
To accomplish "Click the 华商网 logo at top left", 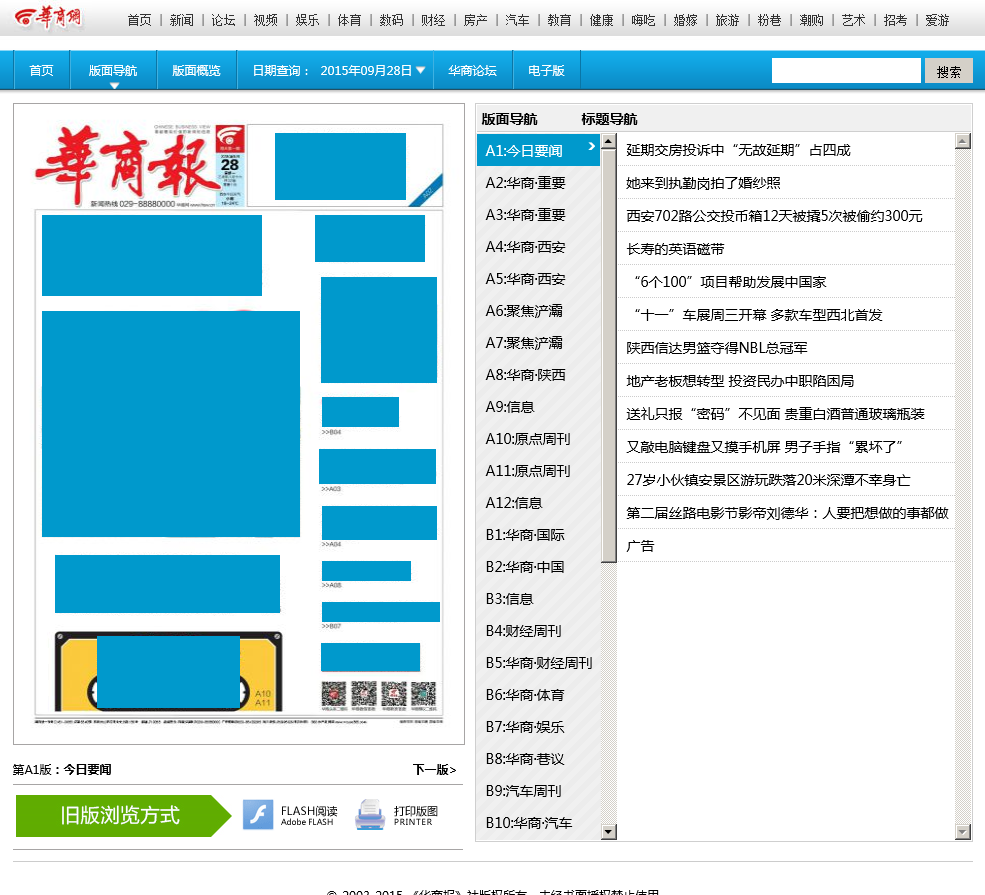I will (x=48, y=18).
